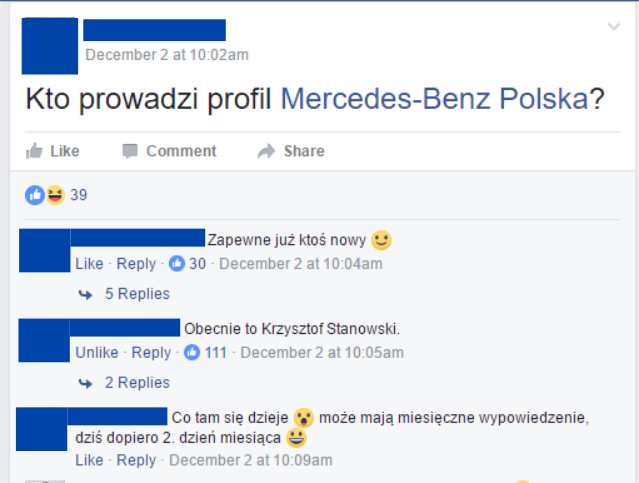This screenshot has width=639, height=483.
Task: Click like count icon showing 30
Action: click(x=177, y=263)
